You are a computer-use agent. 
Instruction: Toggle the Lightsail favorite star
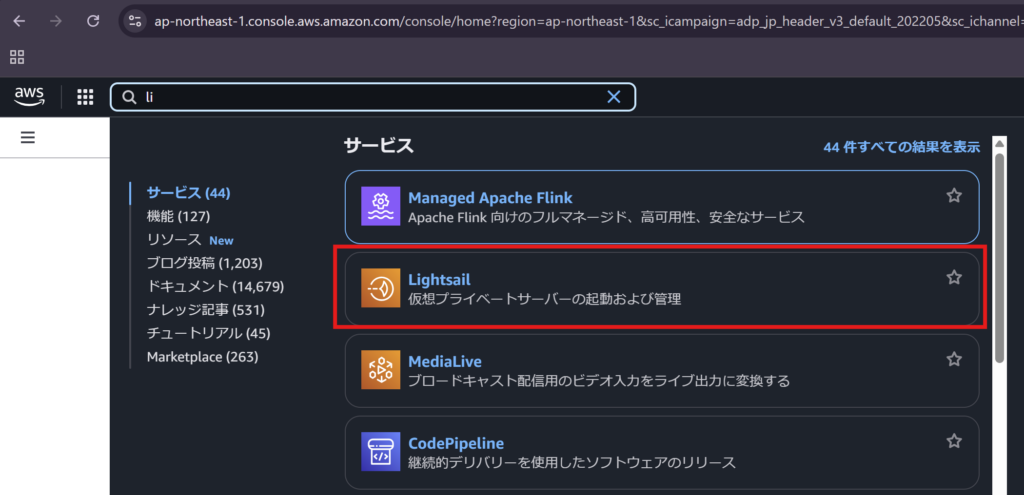tap(954, 277)
